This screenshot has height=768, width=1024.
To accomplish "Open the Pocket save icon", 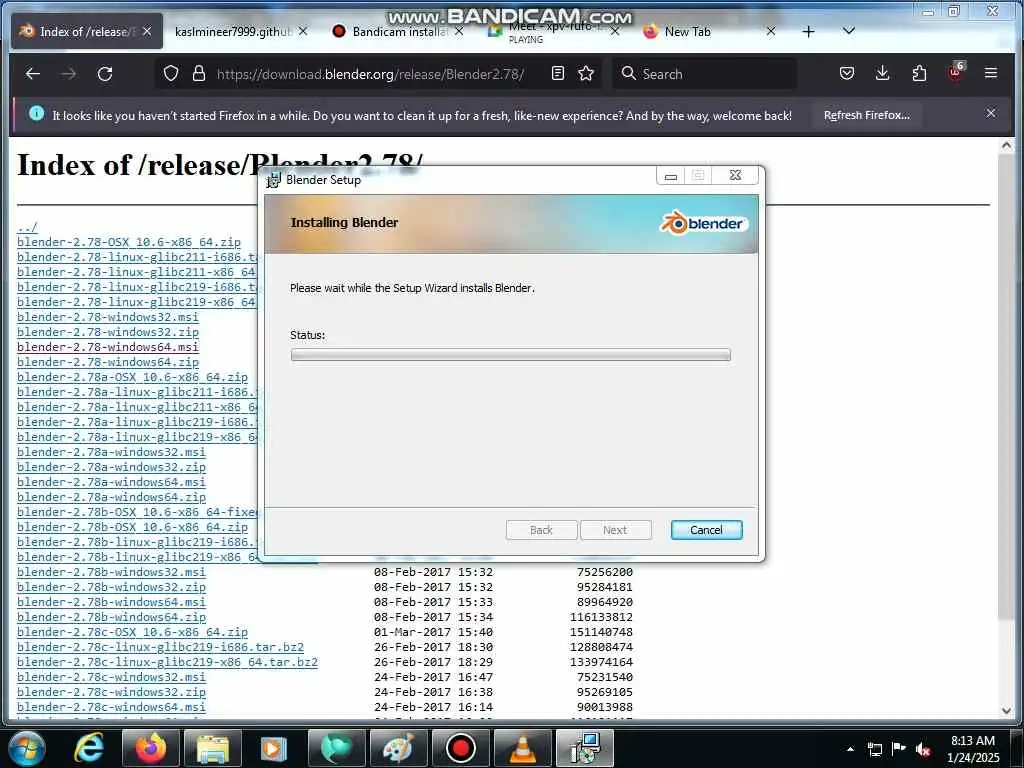I will (x=846, y=73).
